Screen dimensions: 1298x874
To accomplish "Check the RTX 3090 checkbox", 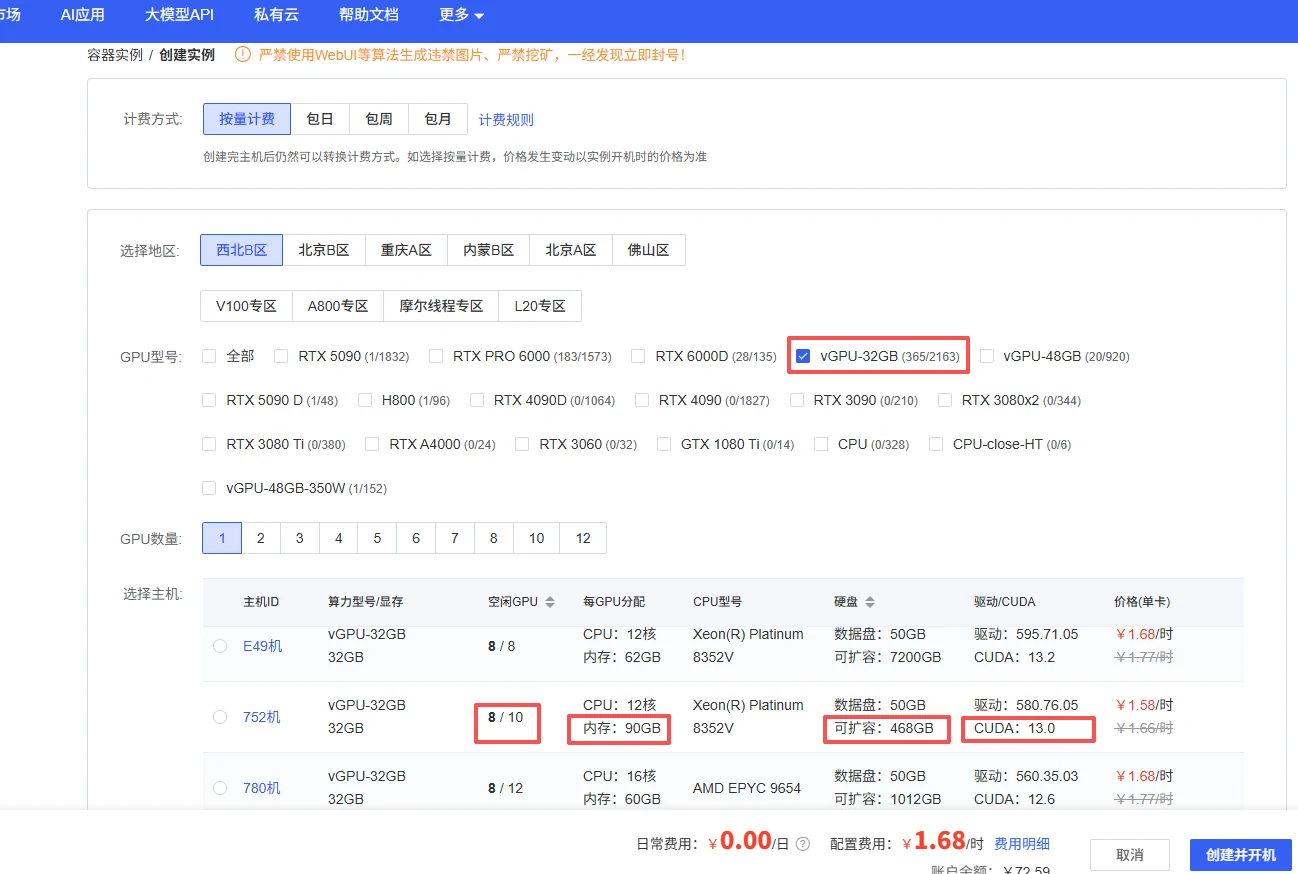I will coord(797,400).
